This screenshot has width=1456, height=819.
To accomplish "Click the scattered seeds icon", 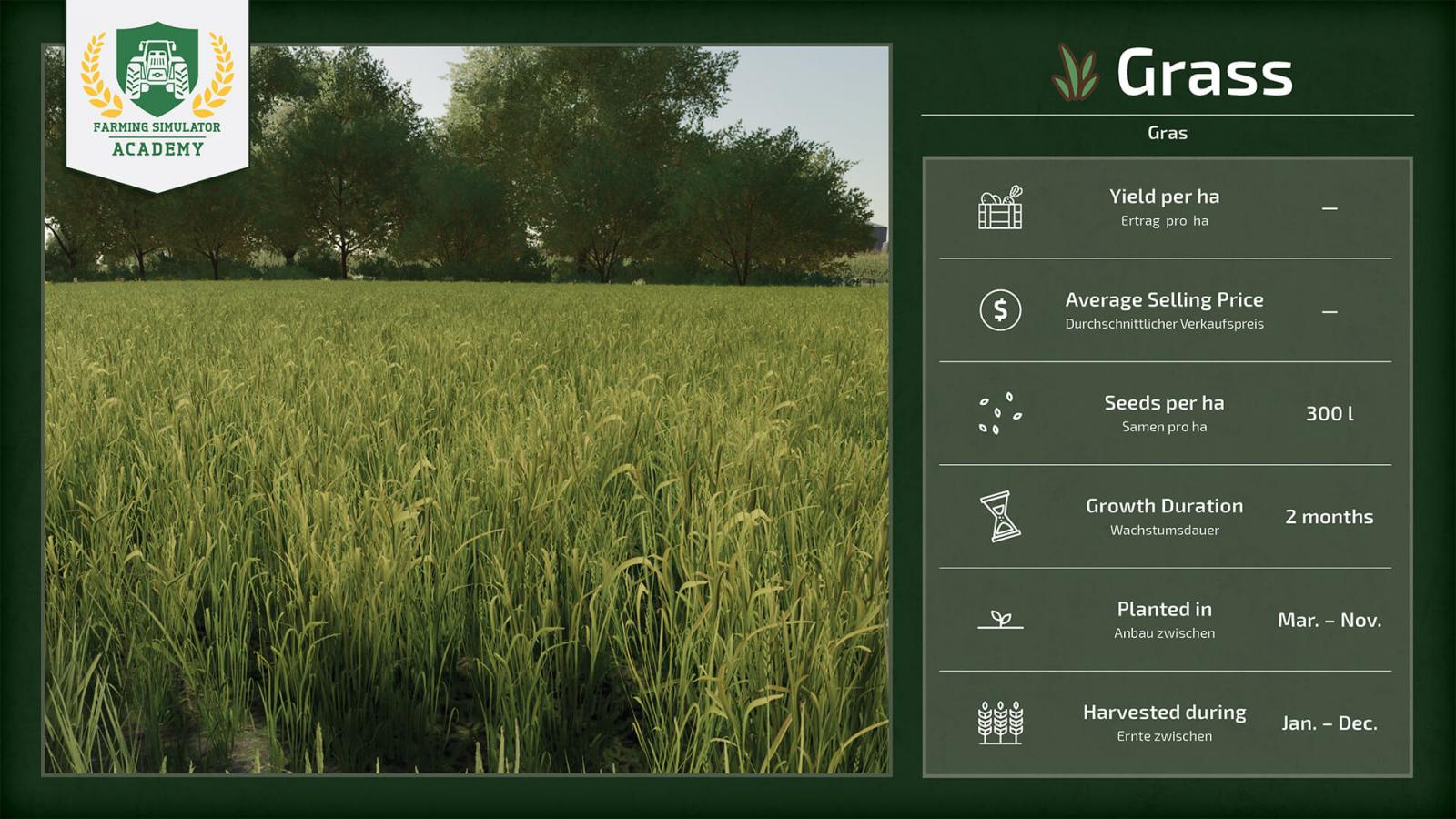I will click(x=999, y=413).
